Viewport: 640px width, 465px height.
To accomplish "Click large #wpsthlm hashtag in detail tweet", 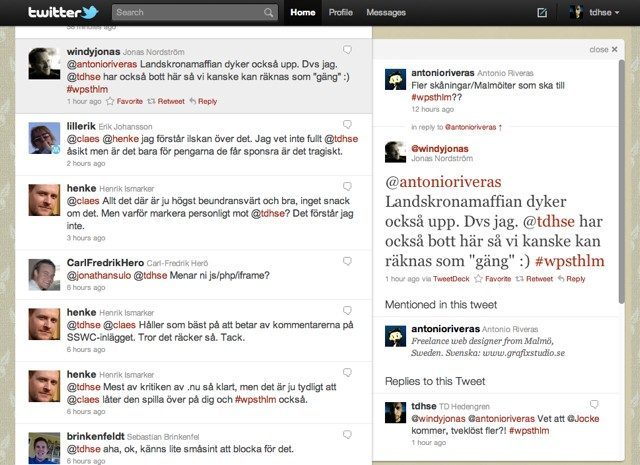I will (x=570, y=261).
